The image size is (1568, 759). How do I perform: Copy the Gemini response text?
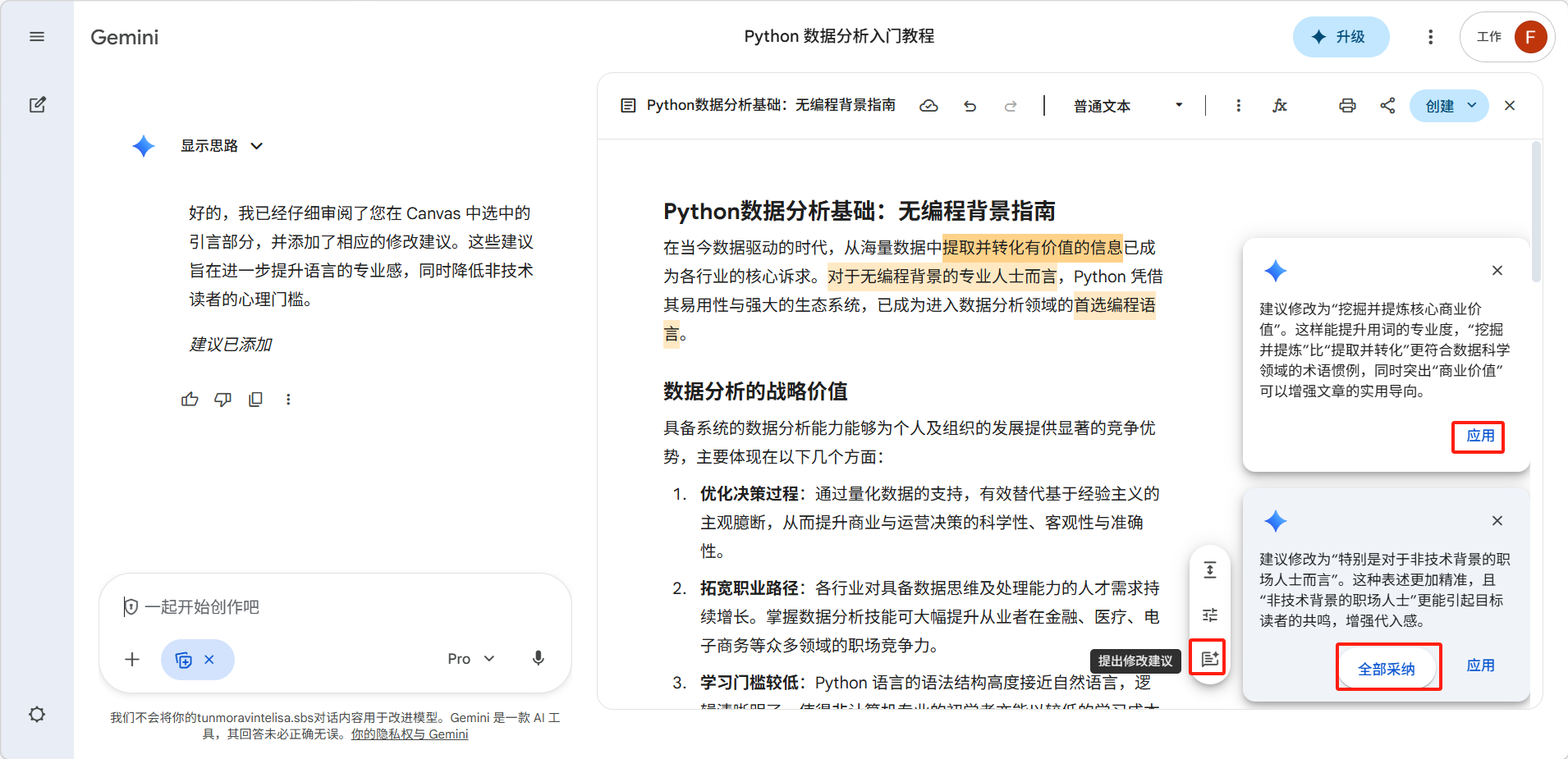(x=255, y=400)
